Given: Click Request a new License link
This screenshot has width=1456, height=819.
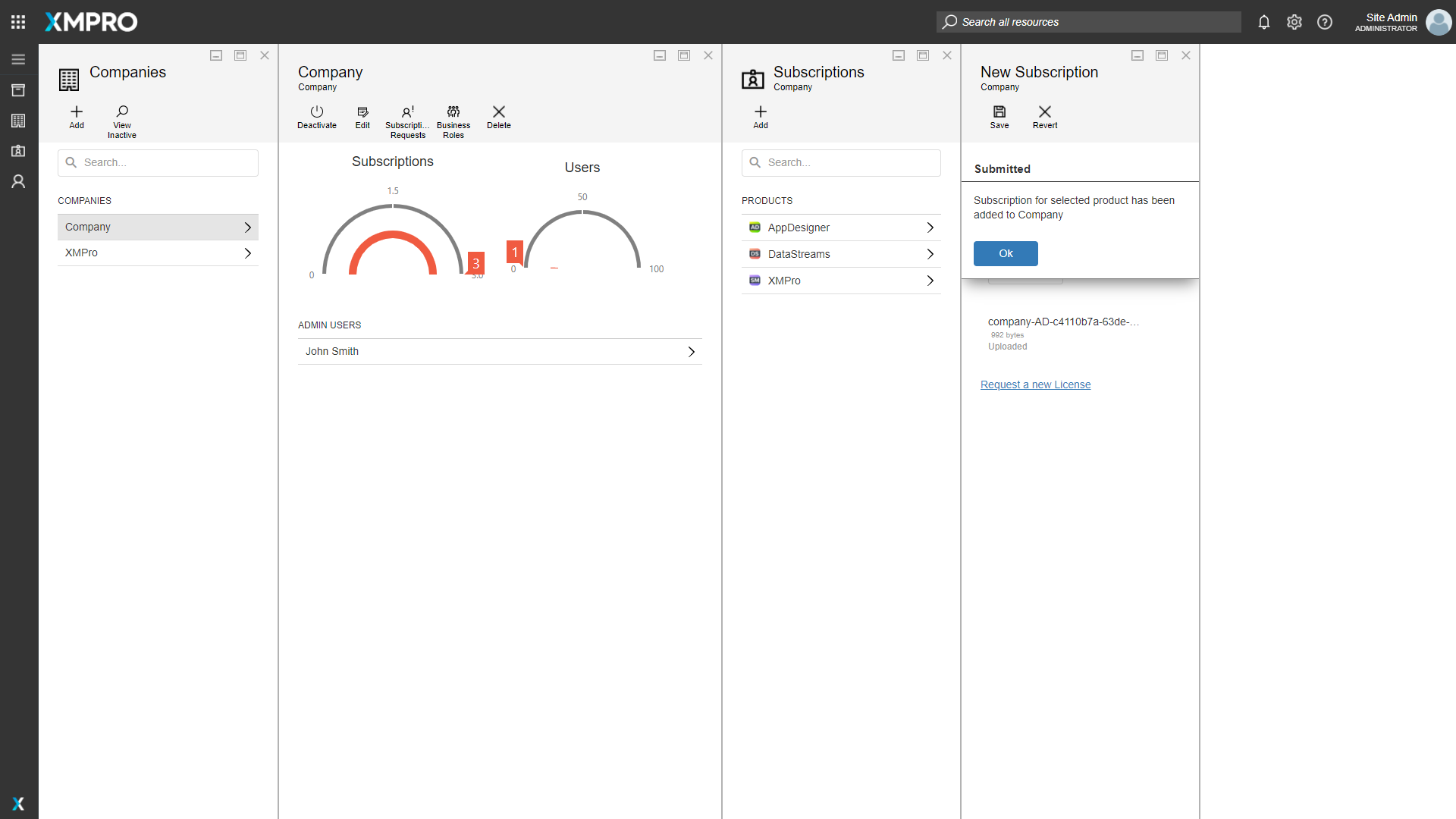Looking at the screenshot, I should (x=1035, y=384).
